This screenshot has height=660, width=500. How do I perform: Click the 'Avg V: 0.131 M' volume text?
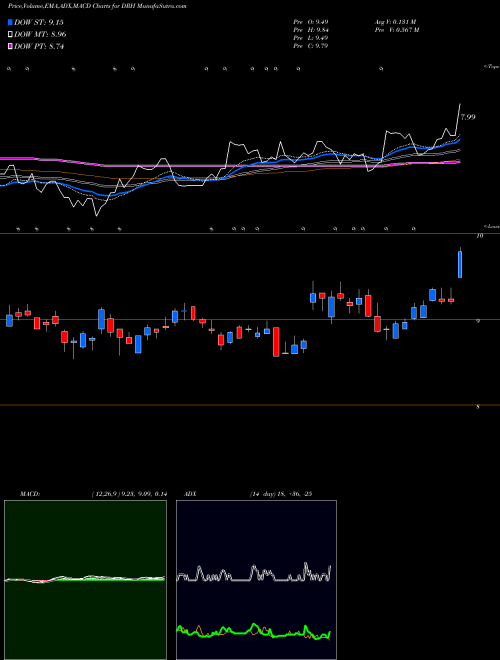[x=395, y=22]
